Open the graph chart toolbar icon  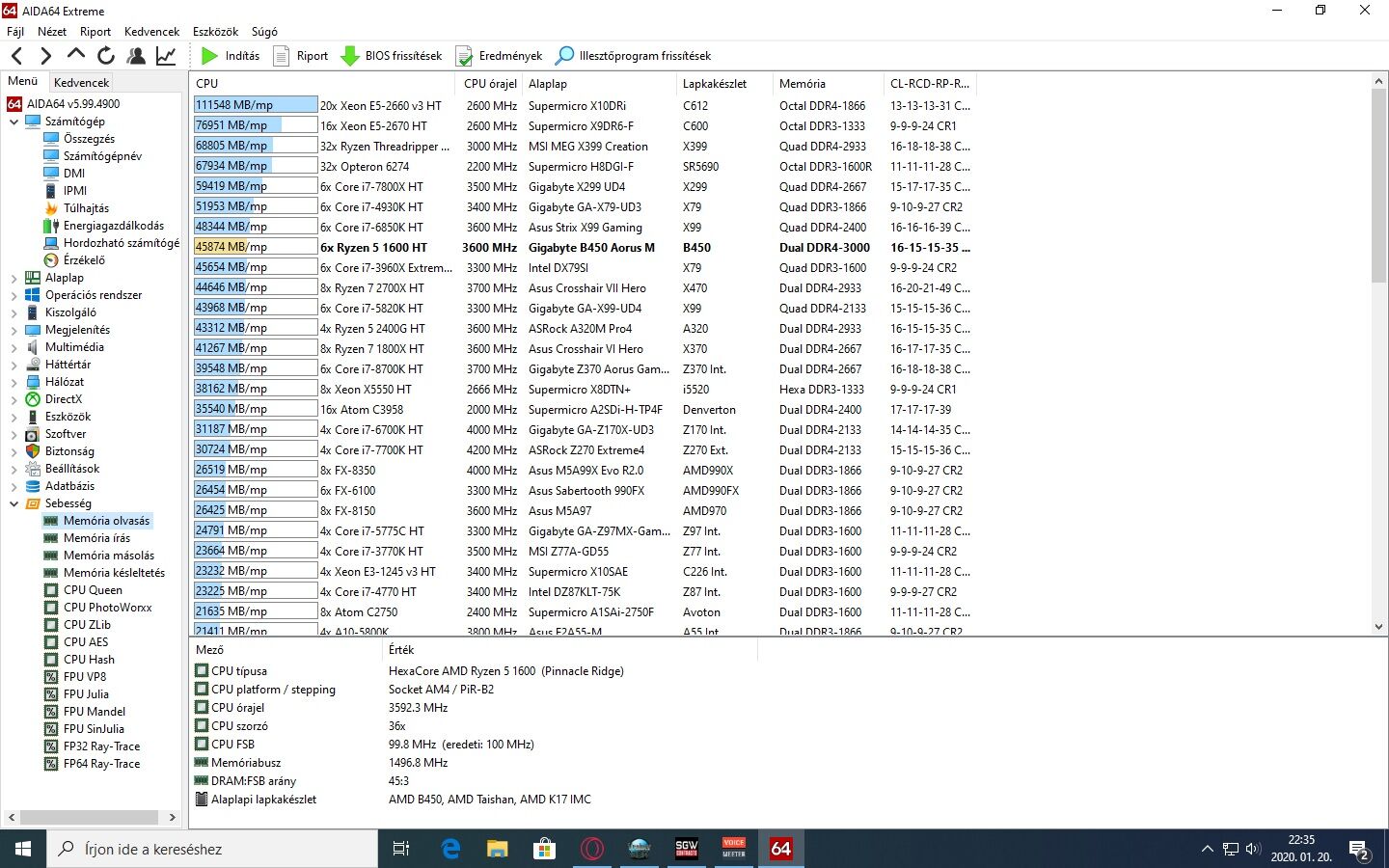coord(166,56)
